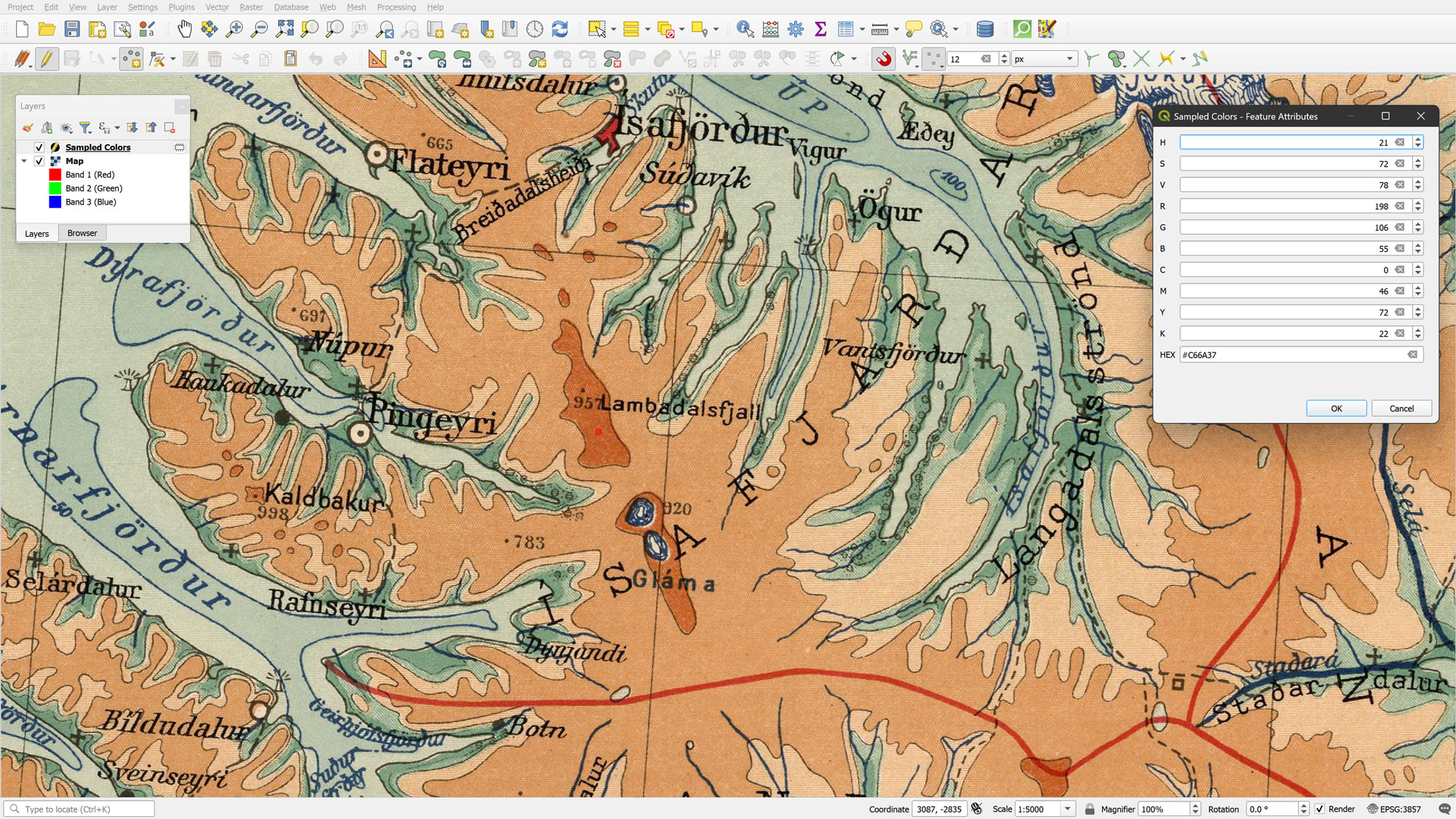Click Zoom Full extent icon

click(x=285, y=29)
